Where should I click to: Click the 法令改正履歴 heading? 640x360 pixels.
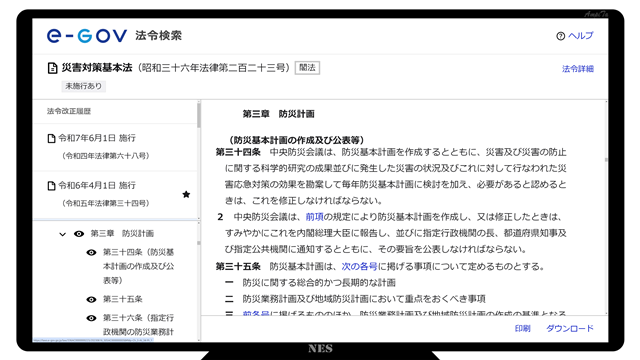[69, 111]
